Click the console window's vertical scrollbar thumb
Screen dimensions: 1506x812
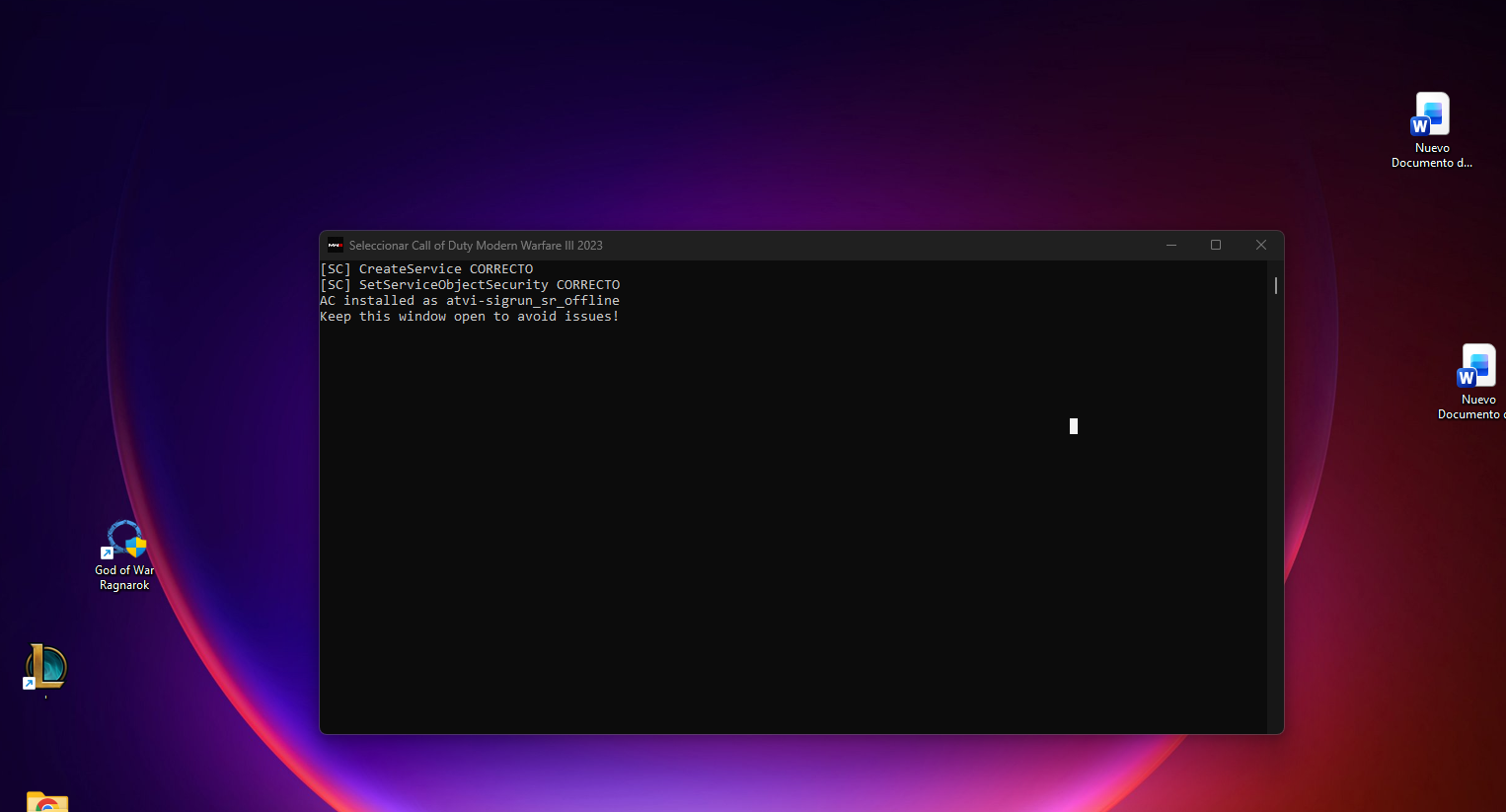[x=1275, y=285]
